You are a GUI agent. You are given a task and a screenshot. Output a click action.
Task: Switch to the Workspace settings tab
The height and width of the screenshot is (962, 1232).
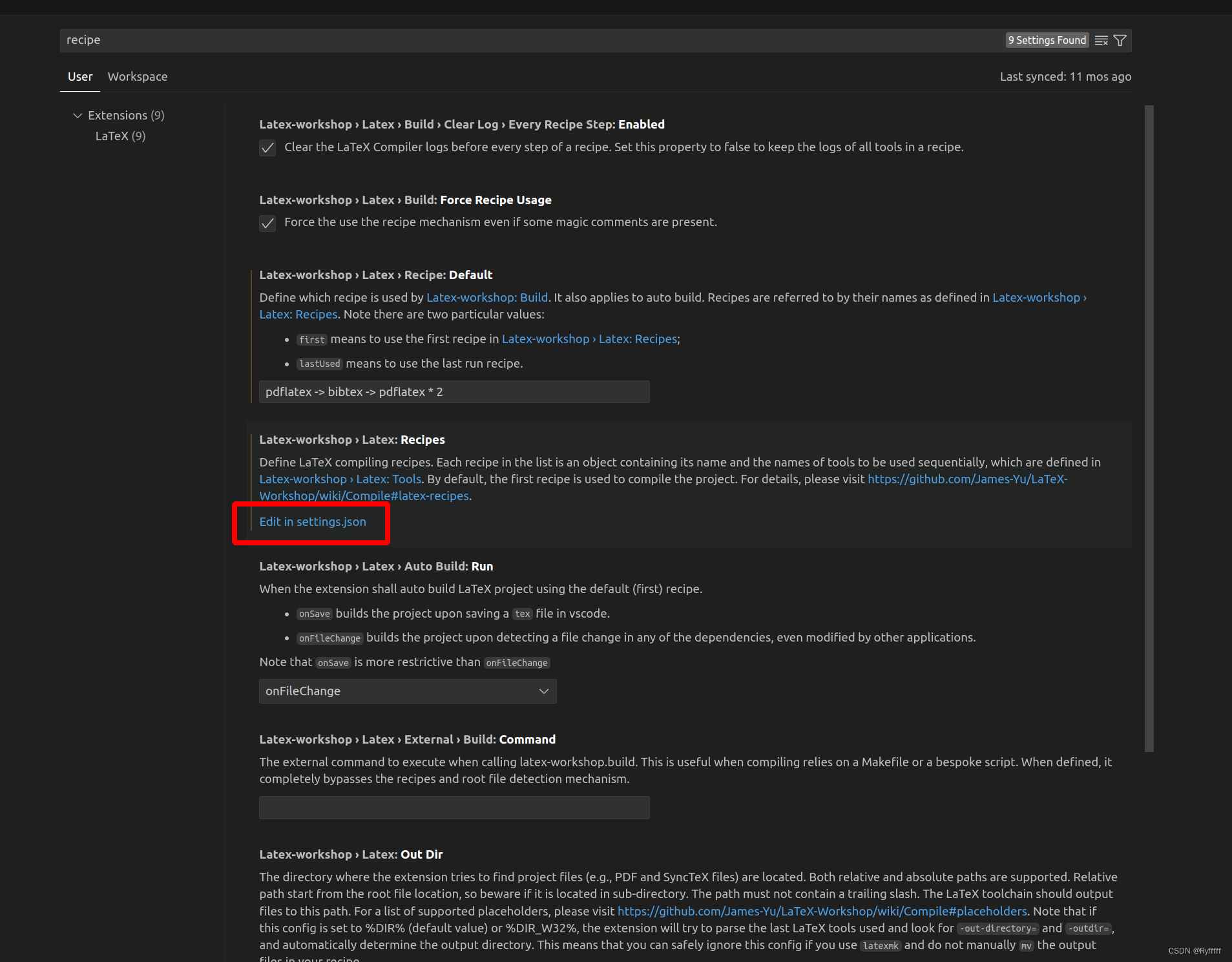(138, 76)
